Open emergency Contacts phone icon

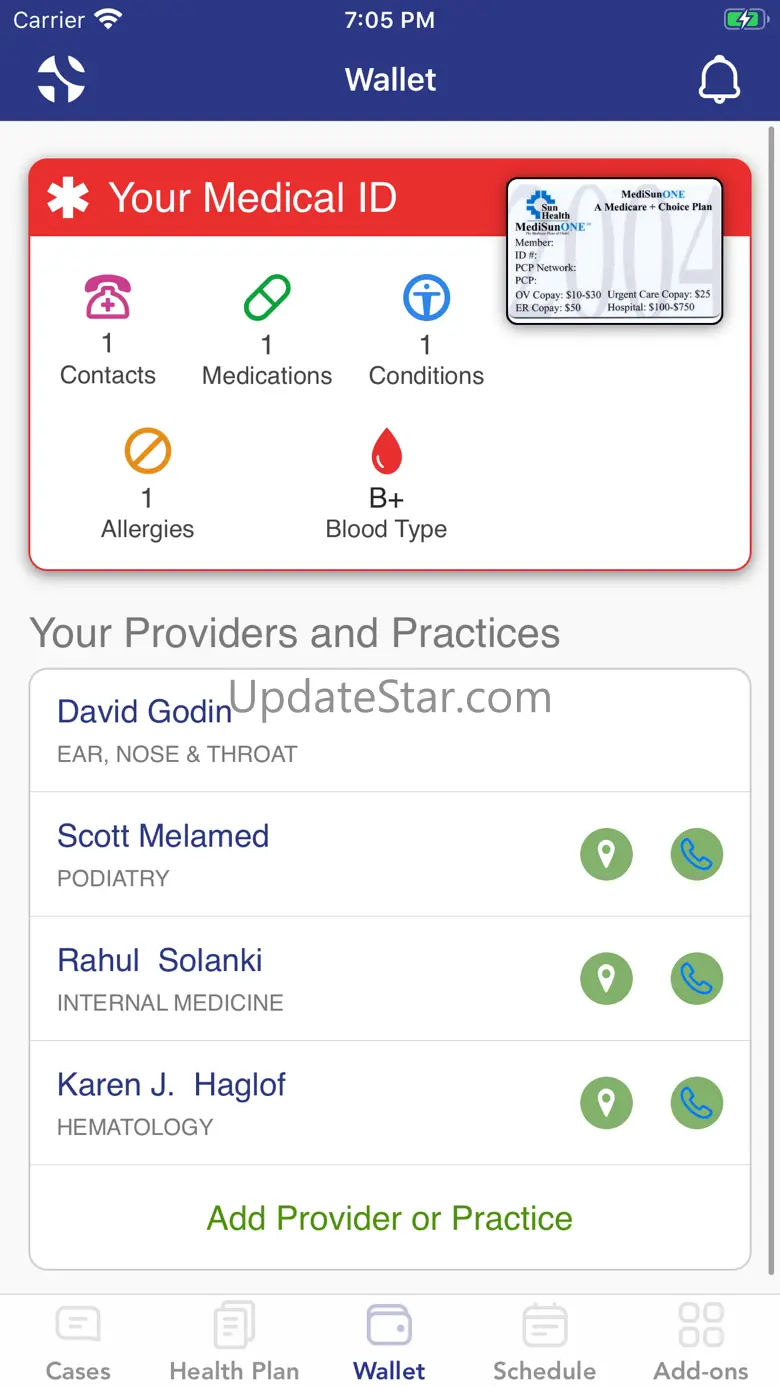(108, 297)
